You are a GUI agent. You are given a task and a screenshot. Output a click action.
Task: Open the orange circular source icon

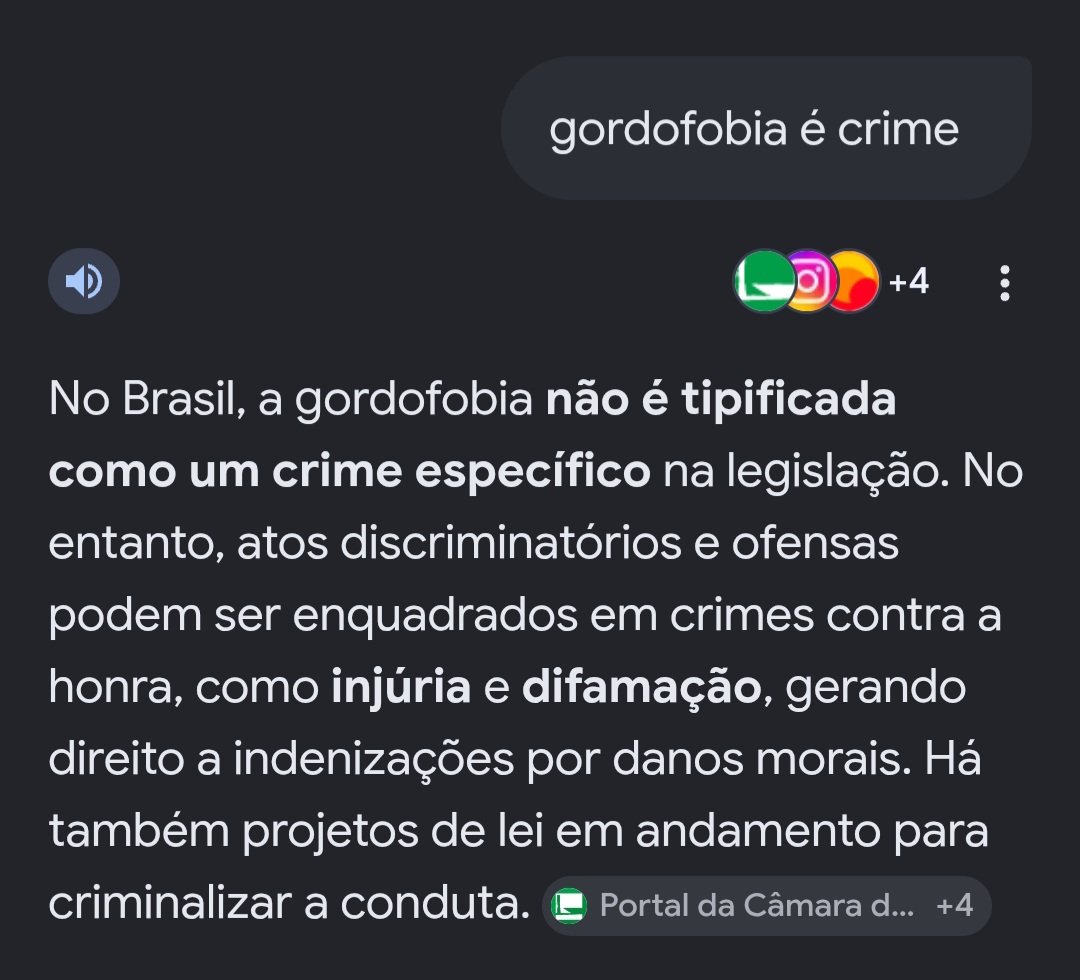(854, 281)
